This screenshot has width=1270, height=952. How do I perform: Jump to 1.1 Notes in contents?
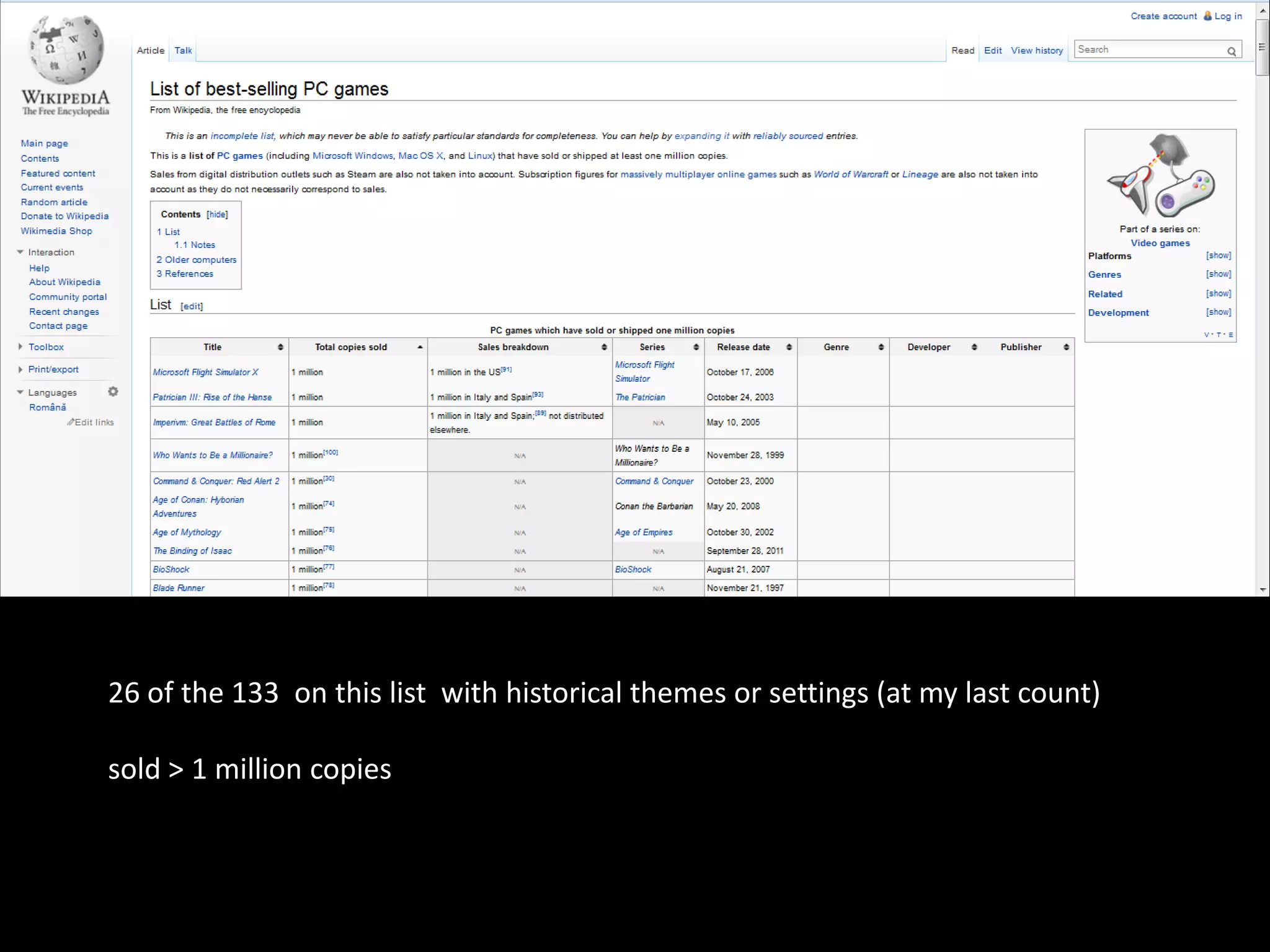click(195, 245)
